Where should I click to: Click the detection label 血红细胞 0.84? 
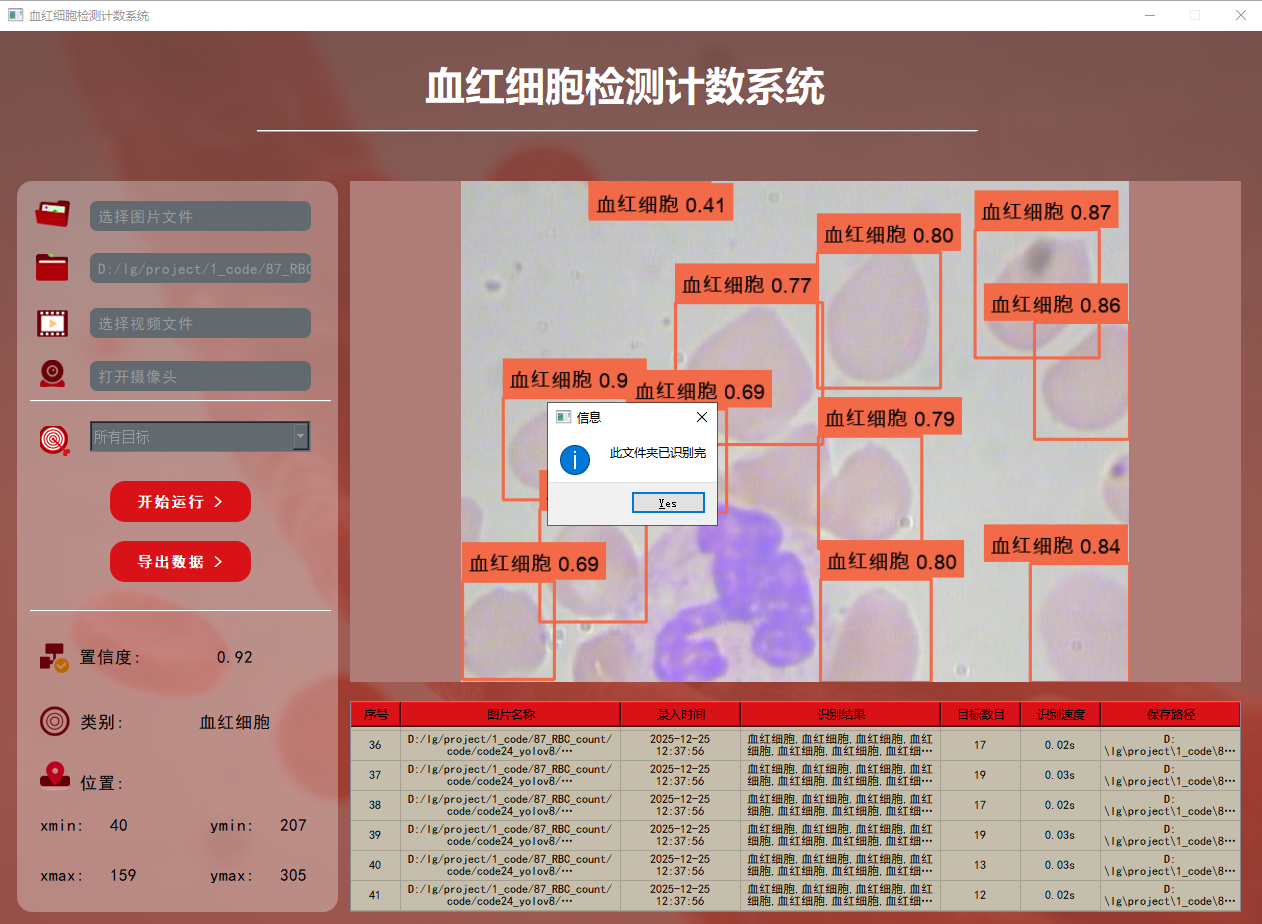click(x=1056, y=545)
